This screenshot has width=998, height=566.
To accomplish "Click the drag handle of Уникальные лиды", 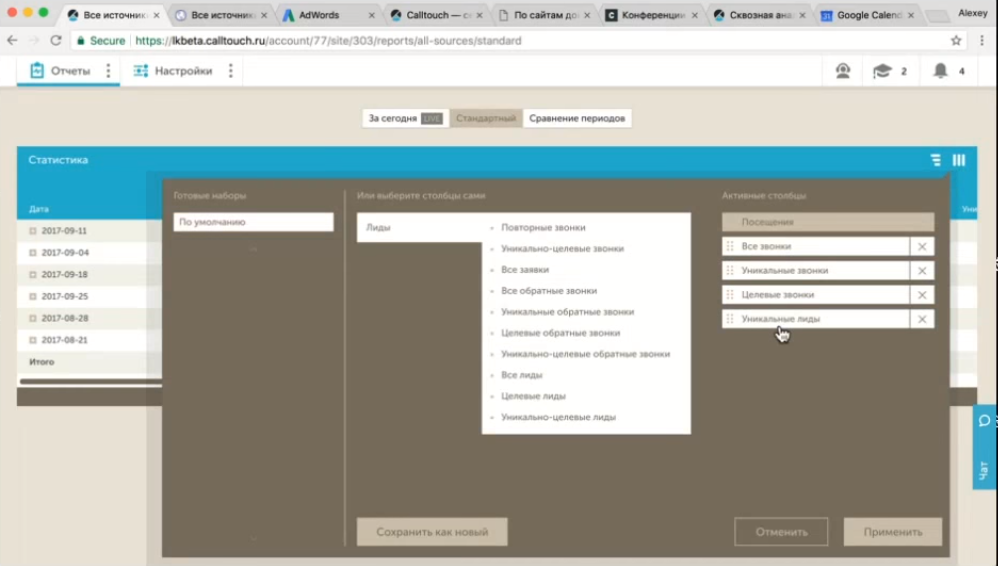I will pos(730,319).
